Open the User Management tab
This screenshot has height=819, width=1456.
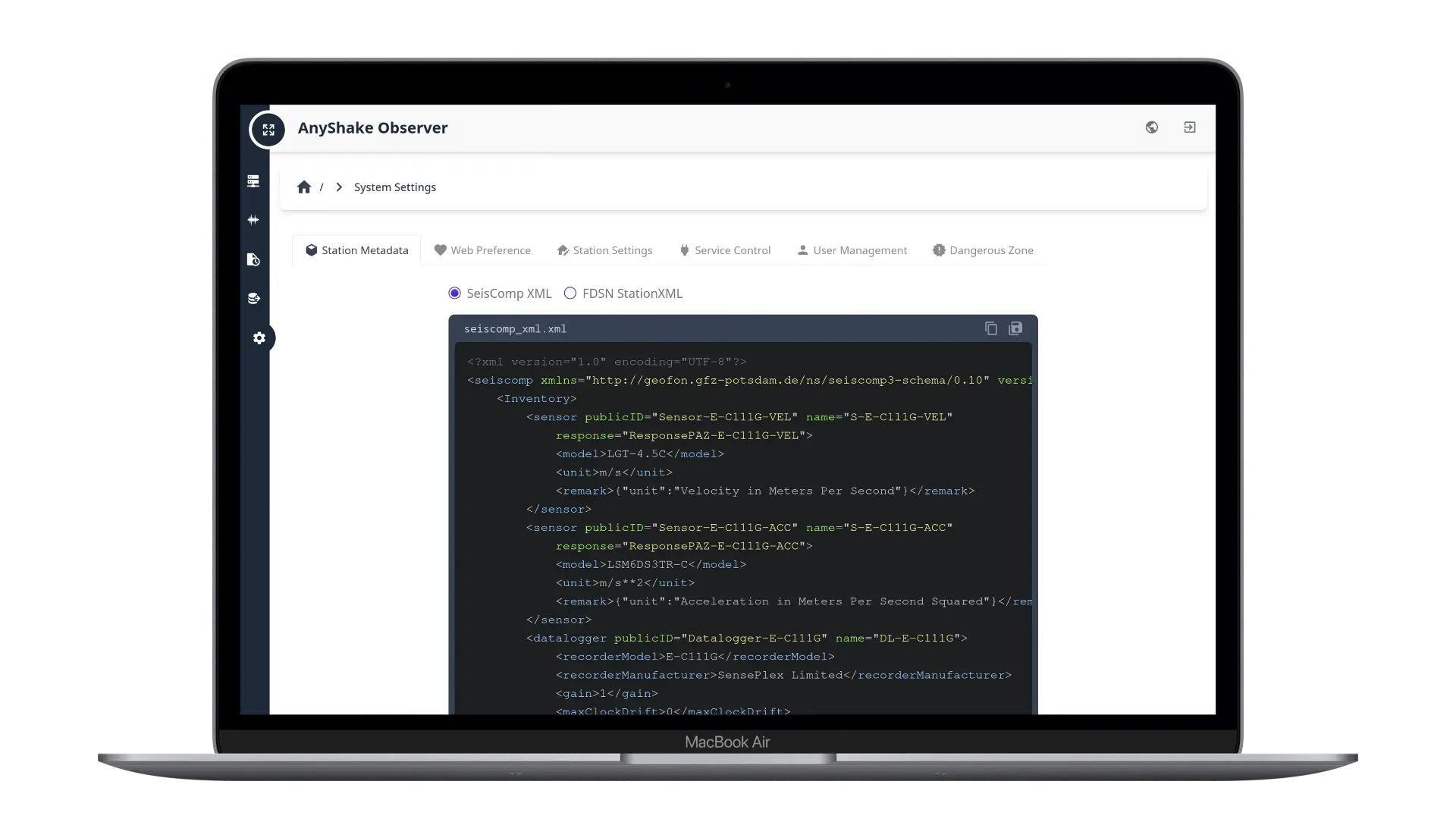click(x=852, y=250)
